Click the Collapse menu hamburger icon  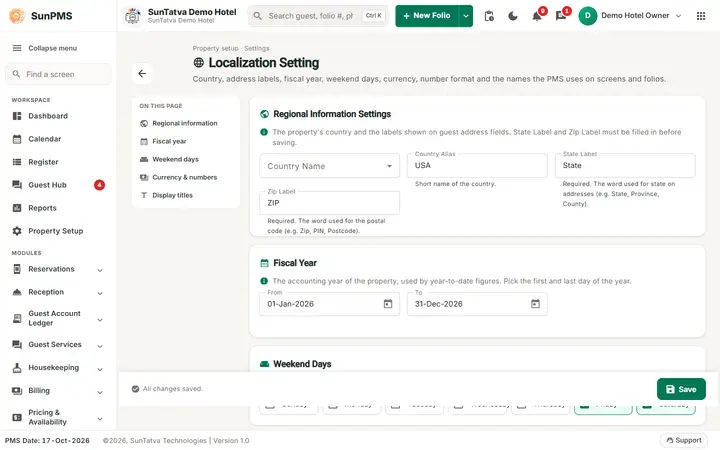[17, 48]
